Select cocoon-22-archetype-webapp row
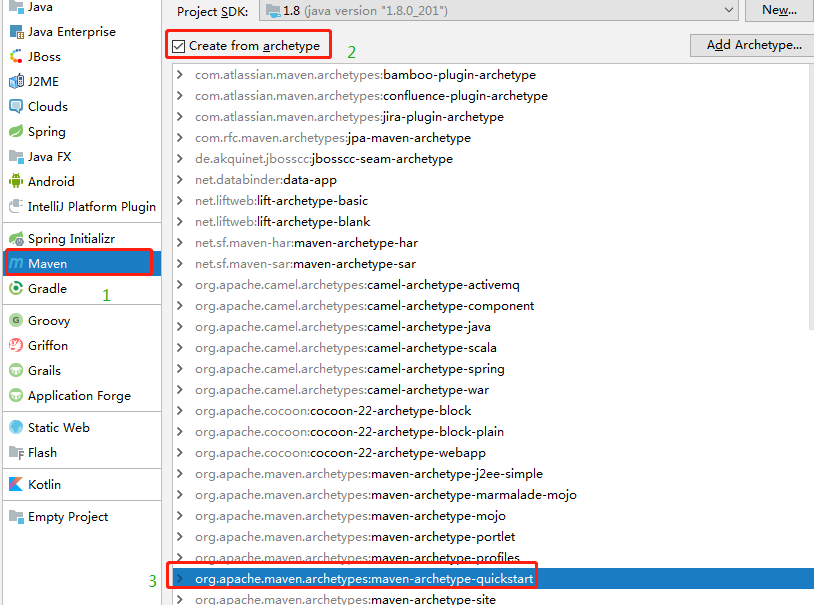 [x=491, y=453]
